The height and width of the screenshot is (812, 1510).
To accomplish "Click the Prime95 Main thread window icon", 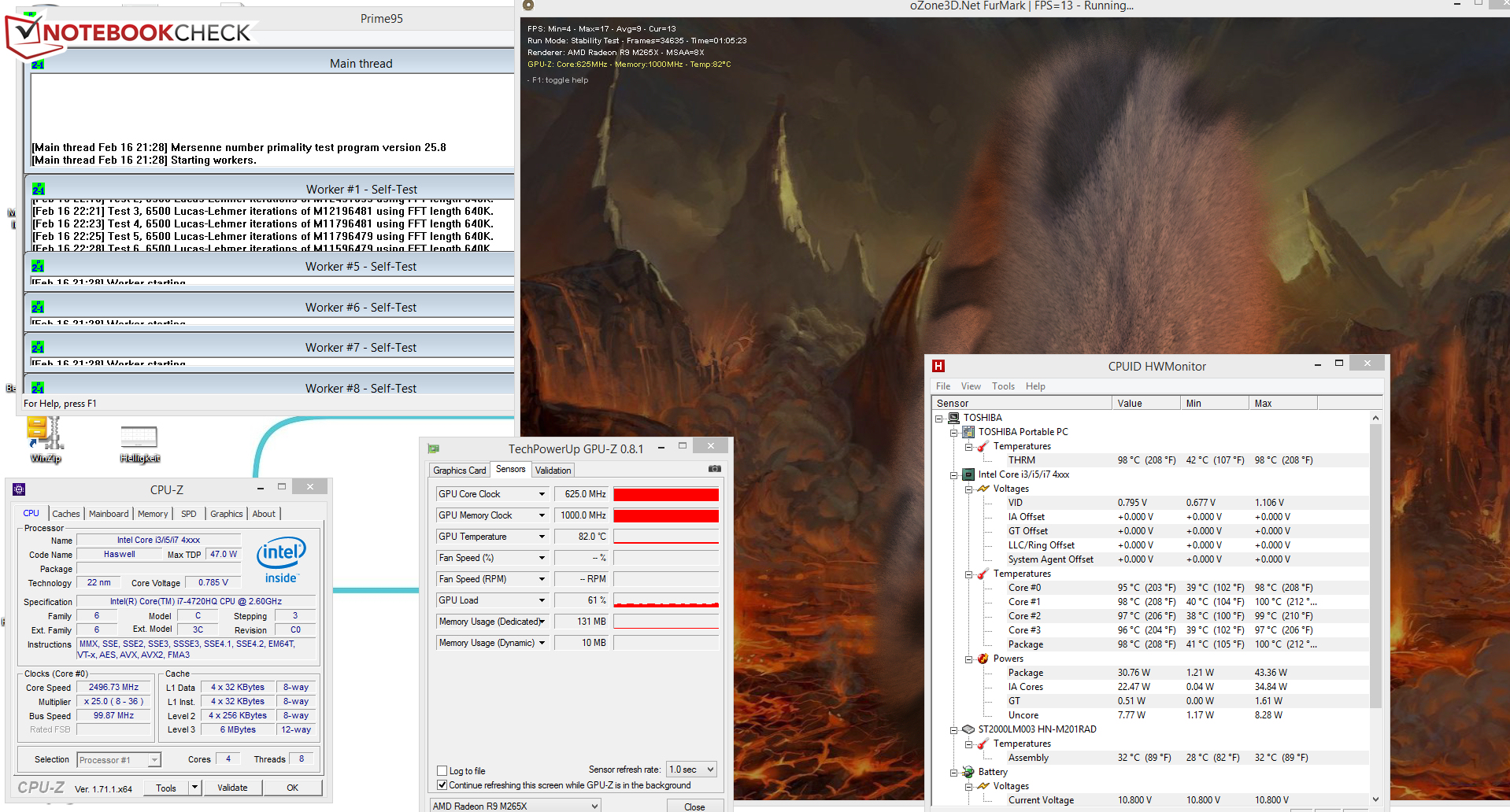I will pyautogui.click(x=38, y=64).
